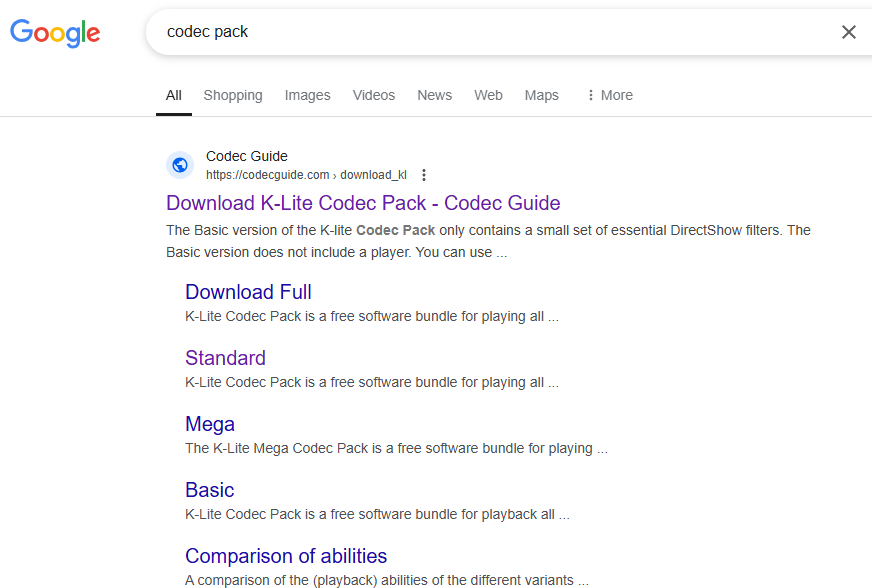The width and height of the screenshot is (872, 588).
Task: Open the Basic sitelink
Action: click(x=210, y=490)
